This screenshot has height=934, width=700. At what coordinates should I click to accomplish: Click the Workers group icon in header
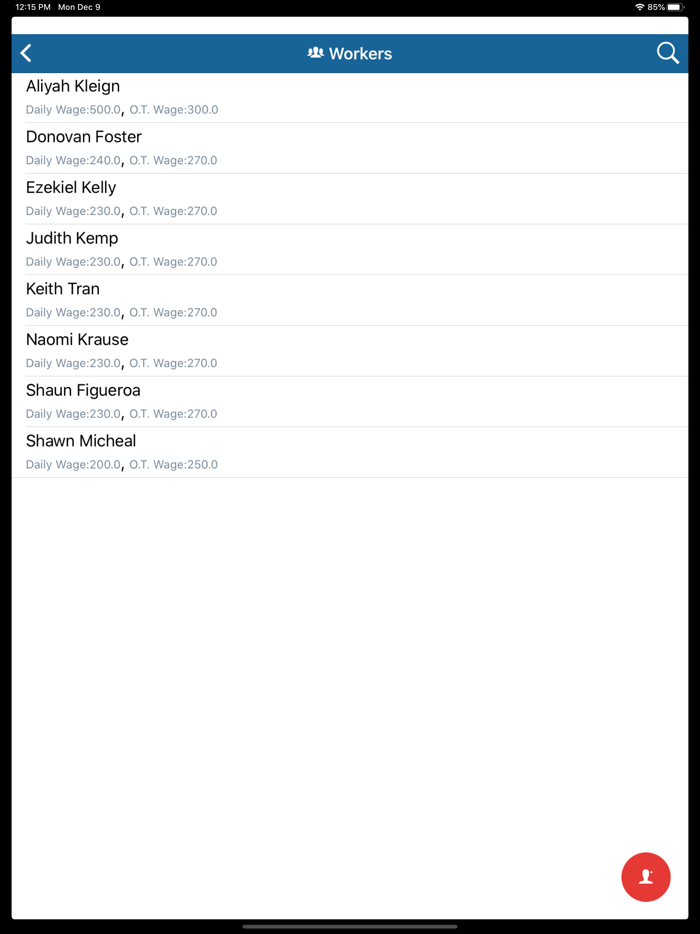click(x=315, y=53)
